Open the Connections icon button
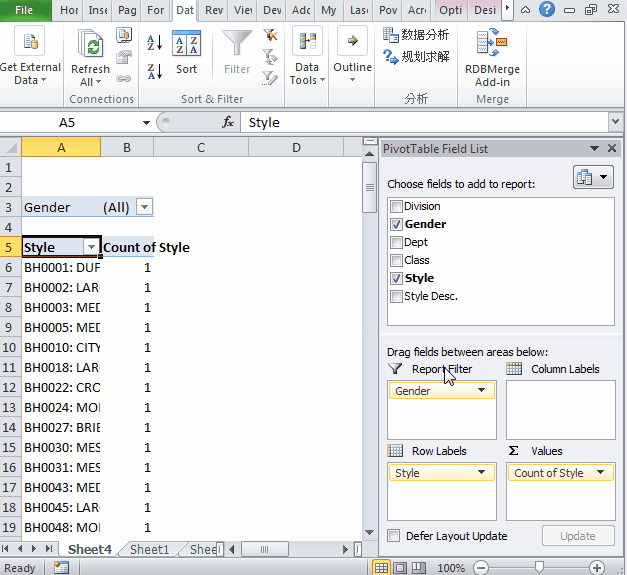 pos(124,36)
